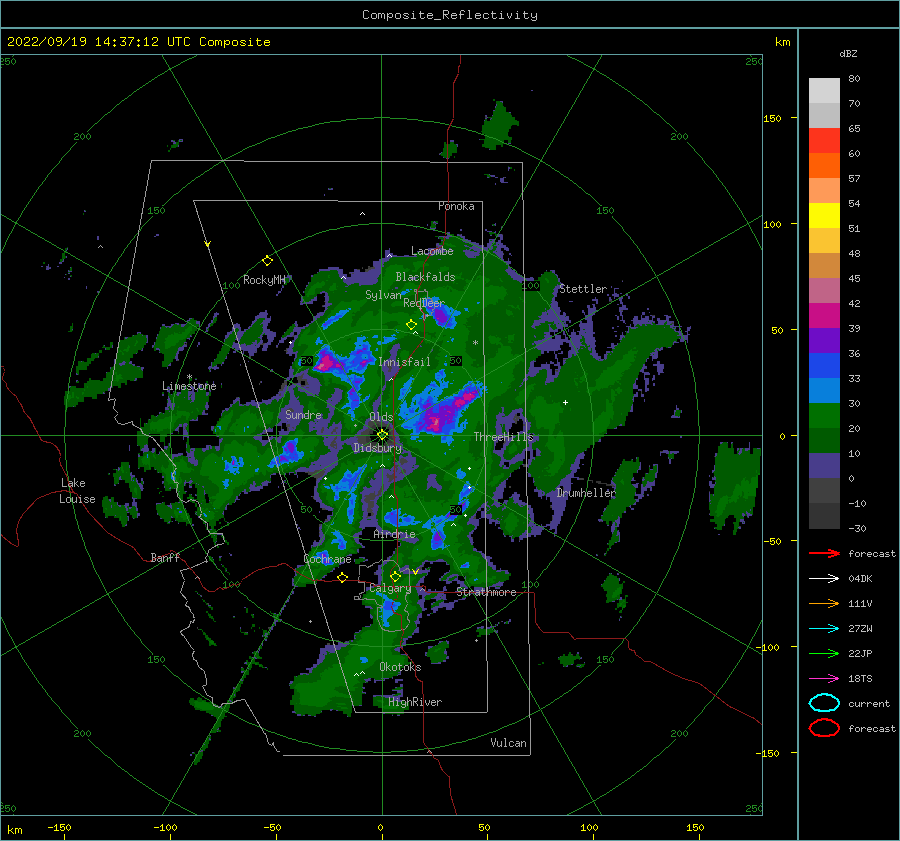This screenshot has width=900, height=841.
Task: Select the 60 dBZ dark orange swatch
Action: pos(824,166)
